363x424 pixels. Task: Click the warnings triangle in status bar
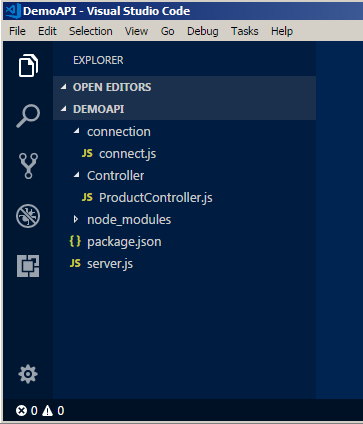[x=48, y=411]
